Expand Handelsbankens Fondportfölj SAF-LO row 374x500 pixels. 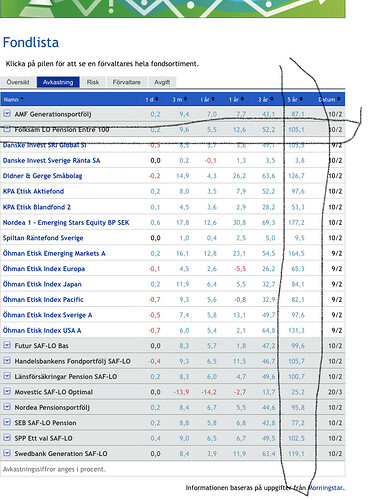pyautogui.click(x=7, y=361)
